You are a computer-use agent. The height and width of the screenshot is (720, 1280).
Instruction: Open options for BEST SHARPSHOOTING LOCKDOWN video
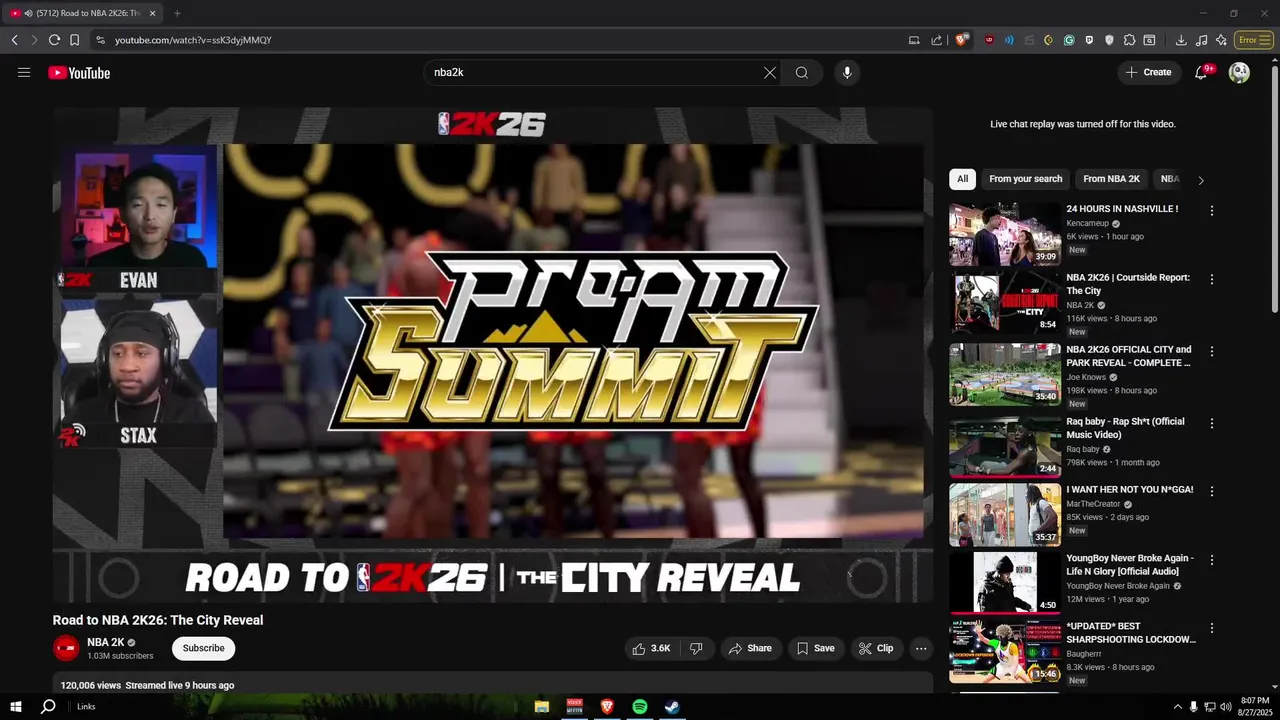[x=1211, y=628]
